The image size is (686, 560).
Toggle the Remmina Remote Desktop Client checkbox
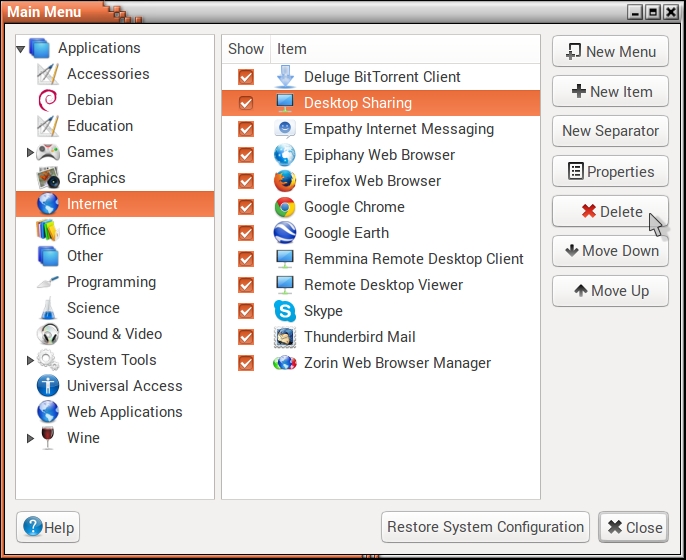(246, 259)
